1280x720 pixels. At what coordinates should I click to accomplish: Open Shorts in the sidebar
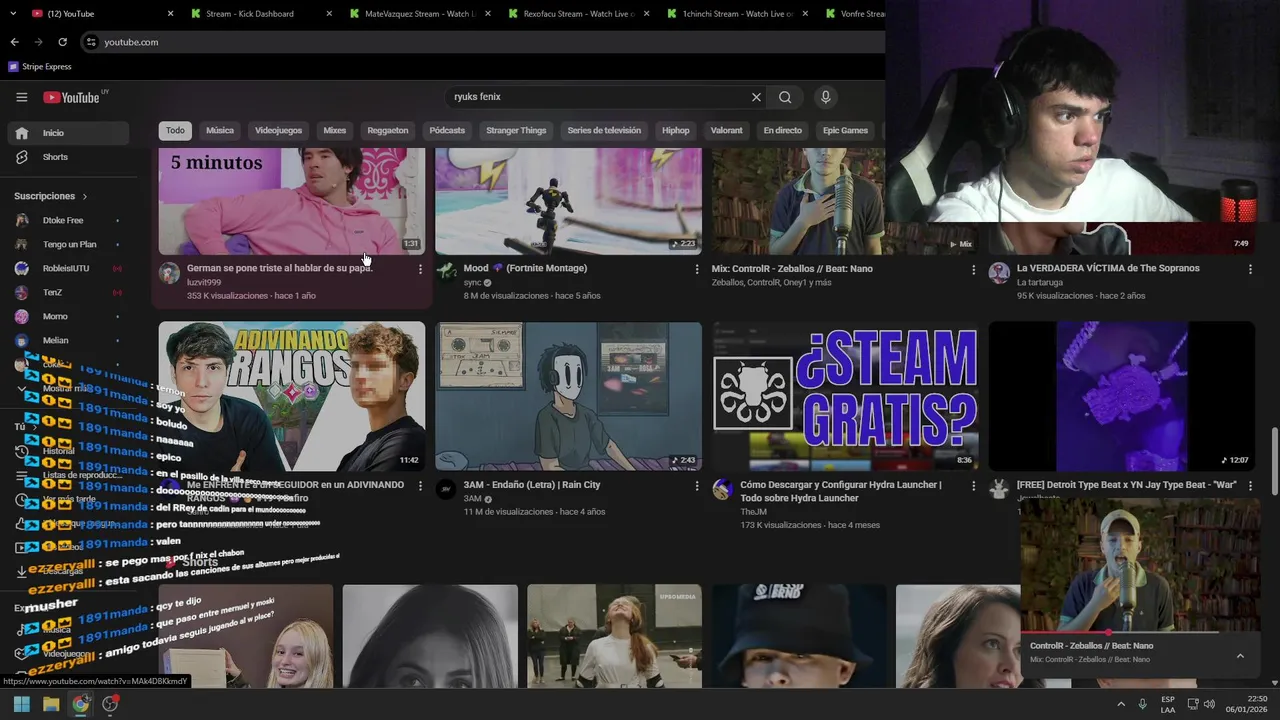pos(68,157)
